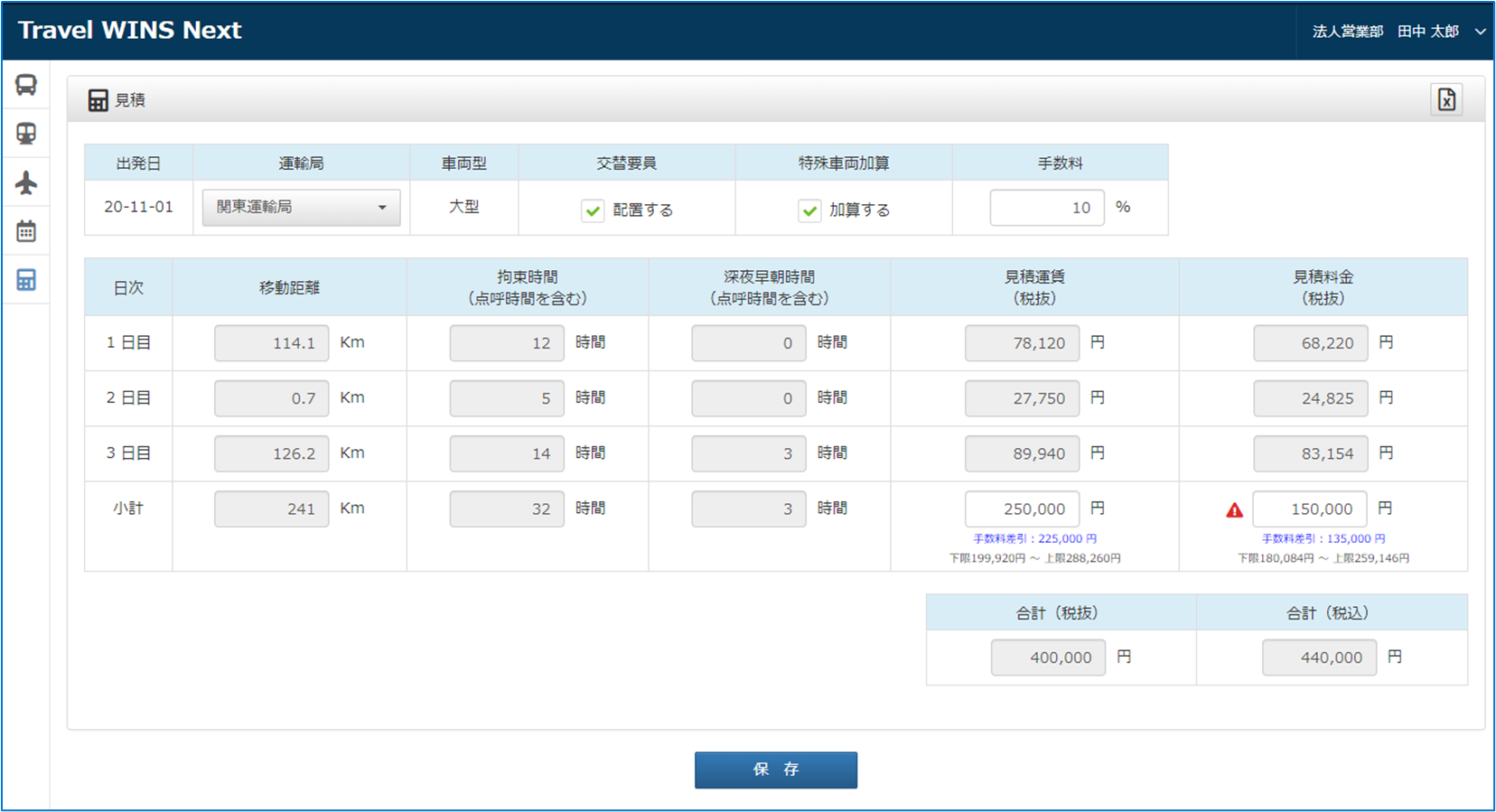Click the 日次 column header
This screenshot has width=1496, height=812.
(x=128, y=288)
